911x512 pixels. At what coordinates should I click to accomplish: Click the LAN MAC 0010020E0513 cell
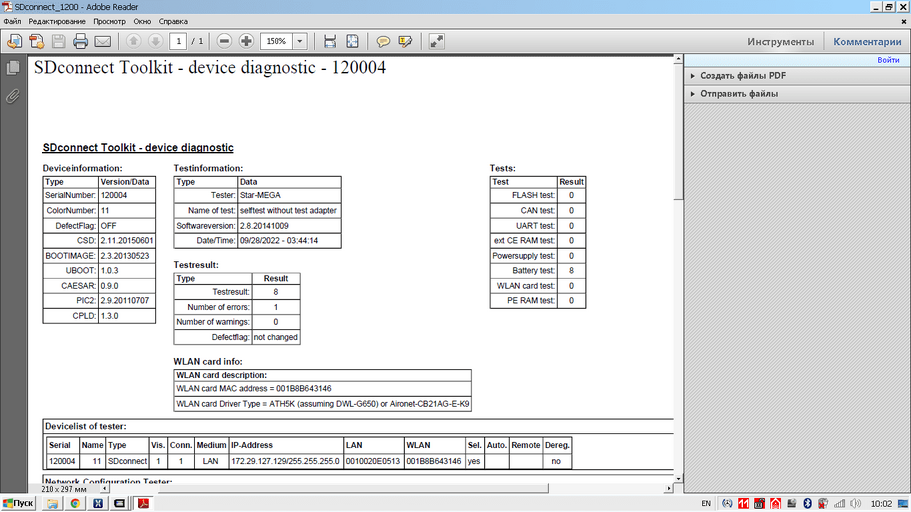373,461
